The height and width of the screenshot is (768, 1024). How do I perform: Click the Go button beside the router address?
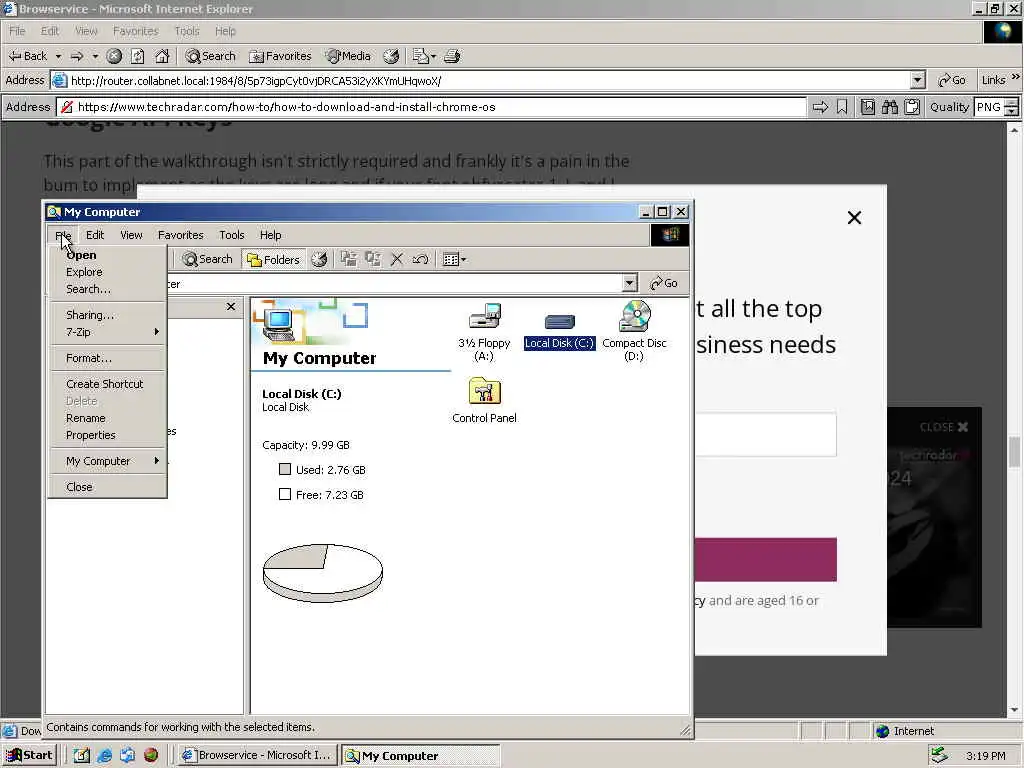[x=952, y=80]
